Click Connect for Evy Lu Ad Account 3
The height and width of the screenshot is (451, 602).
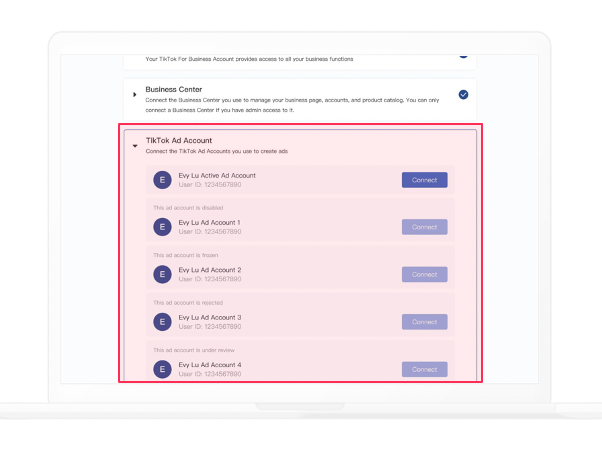pyautogui.click(x=425, y=322)
